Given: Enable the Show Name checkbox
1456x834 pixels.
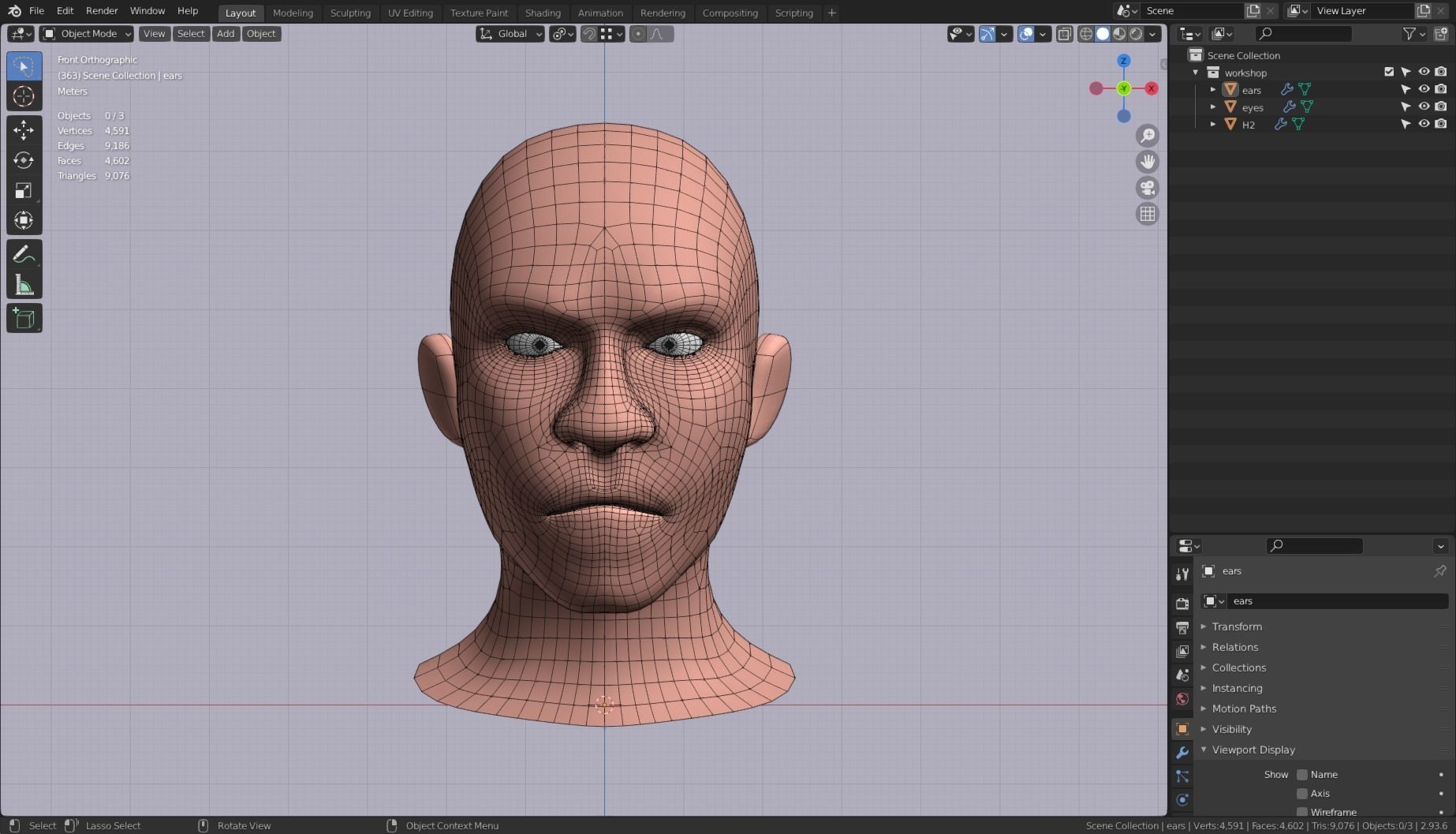Looking at the screenshot, I should pos(1302,775).
